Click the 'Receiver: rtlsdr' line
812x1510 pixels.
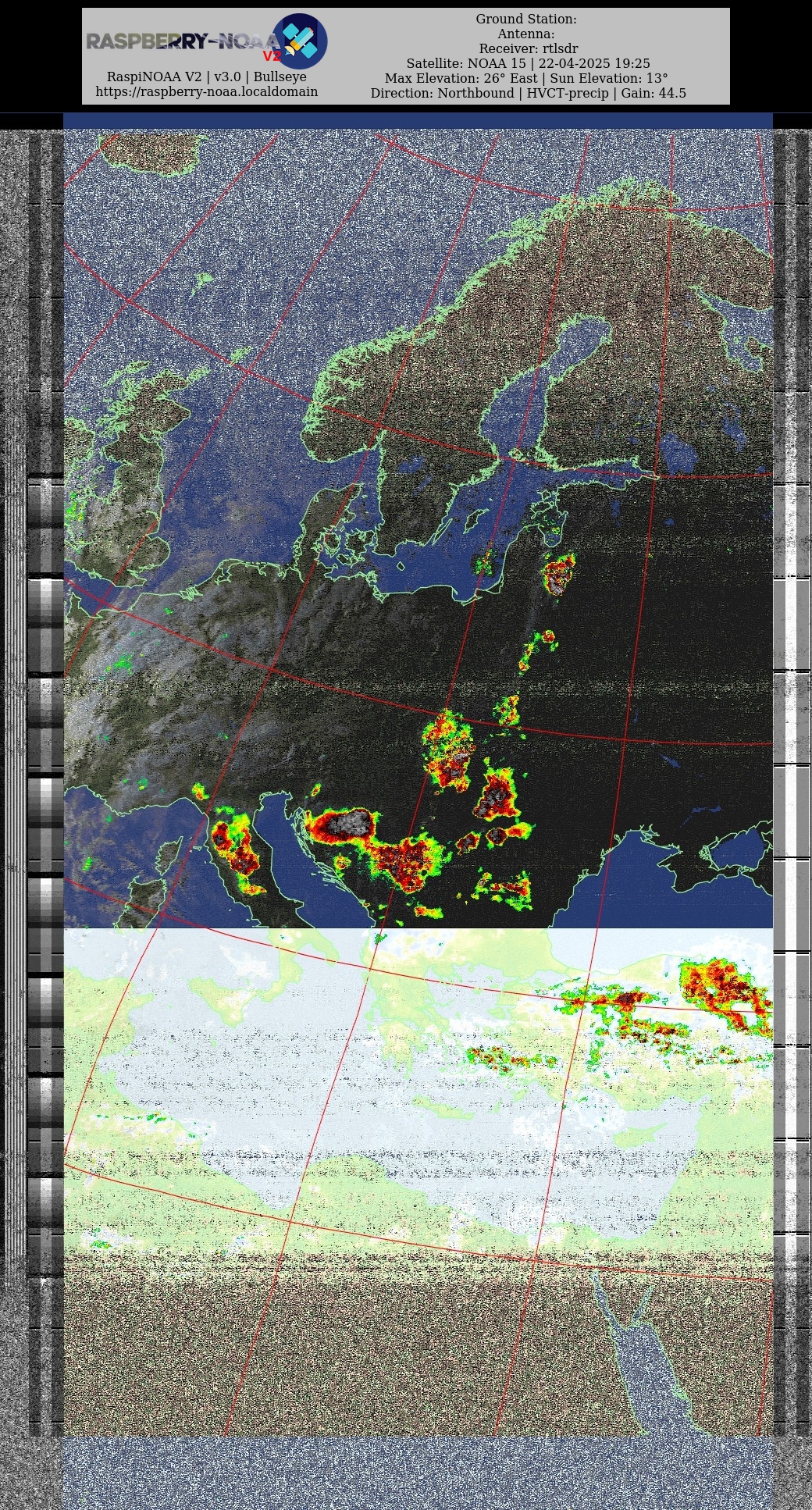click(529, 49)
